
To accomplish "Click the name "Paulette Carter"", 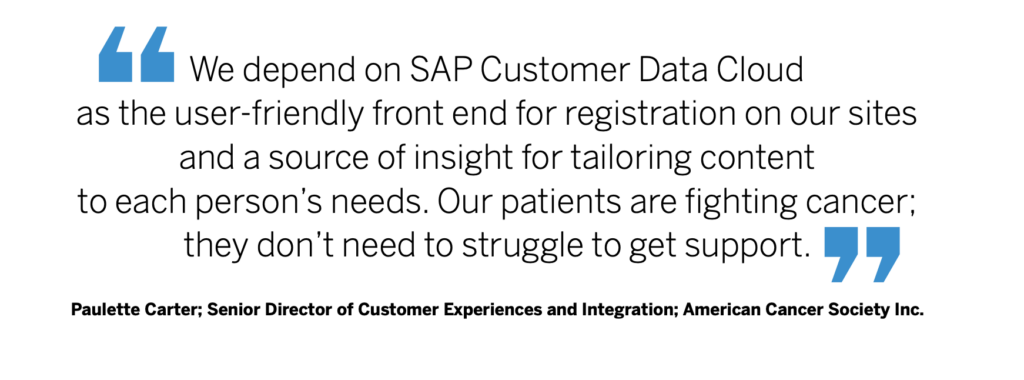I will click(137, 310).
